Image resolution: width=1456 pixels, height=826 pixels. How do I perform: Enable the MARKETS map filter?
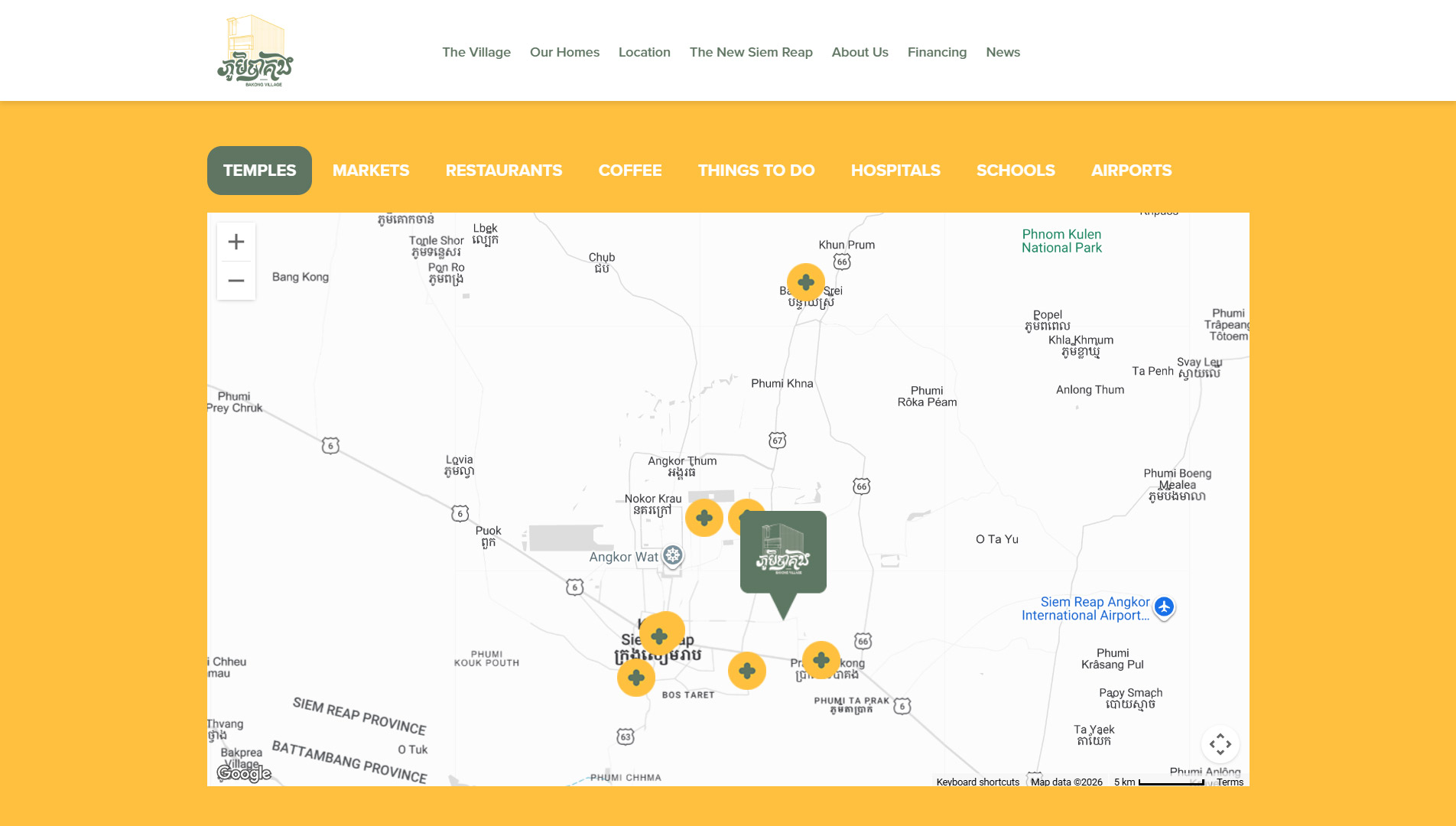tap(370, 170)
